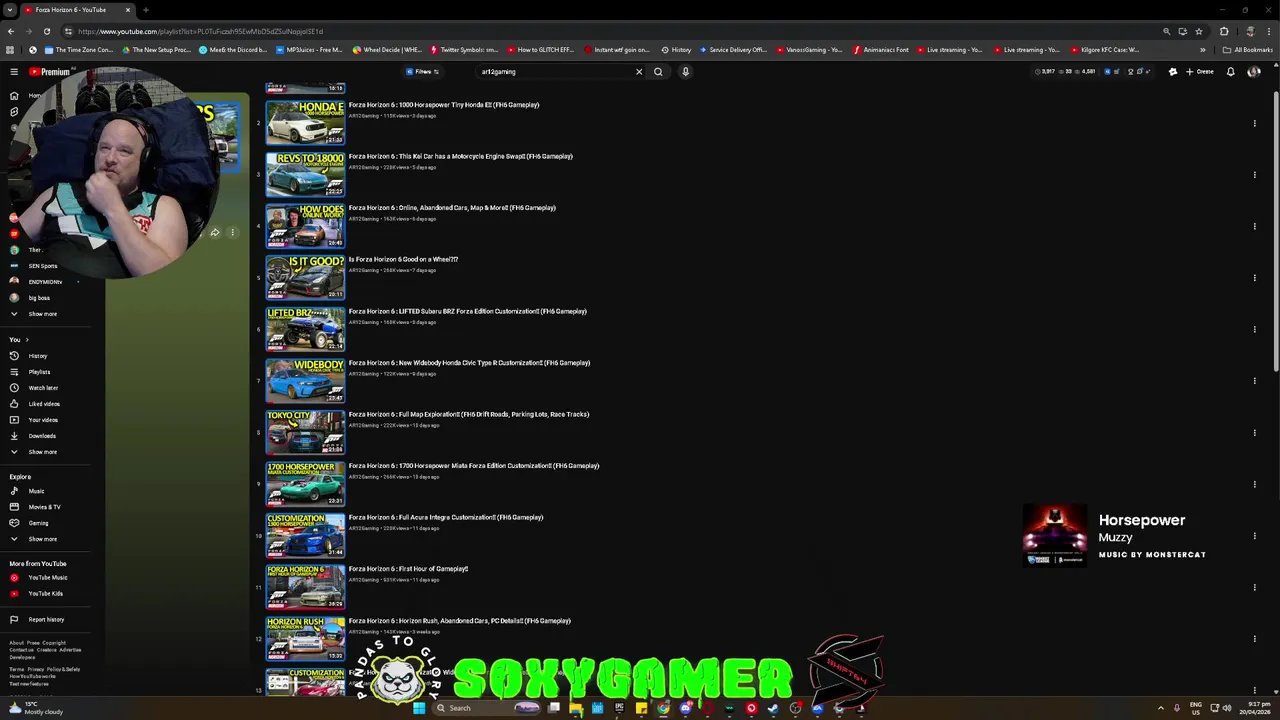Screen dimensions: 1280x720
Task: Open YouTube Kids link
Action: [x=45, y=594]
